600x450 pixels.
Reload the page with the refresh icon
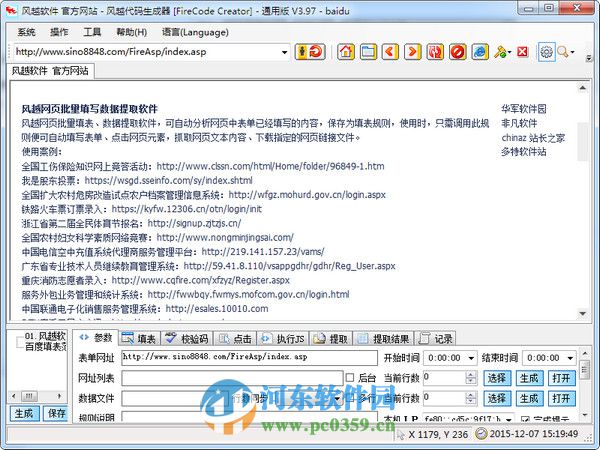(435, 52)
